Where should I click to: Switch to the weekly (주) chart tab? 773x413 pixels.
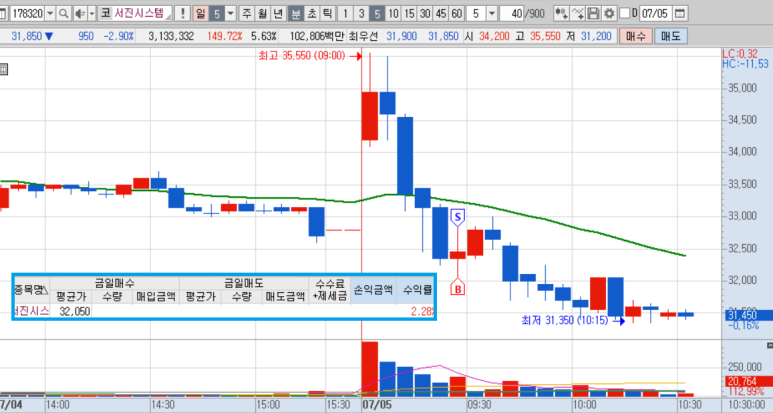pos(246,13)
